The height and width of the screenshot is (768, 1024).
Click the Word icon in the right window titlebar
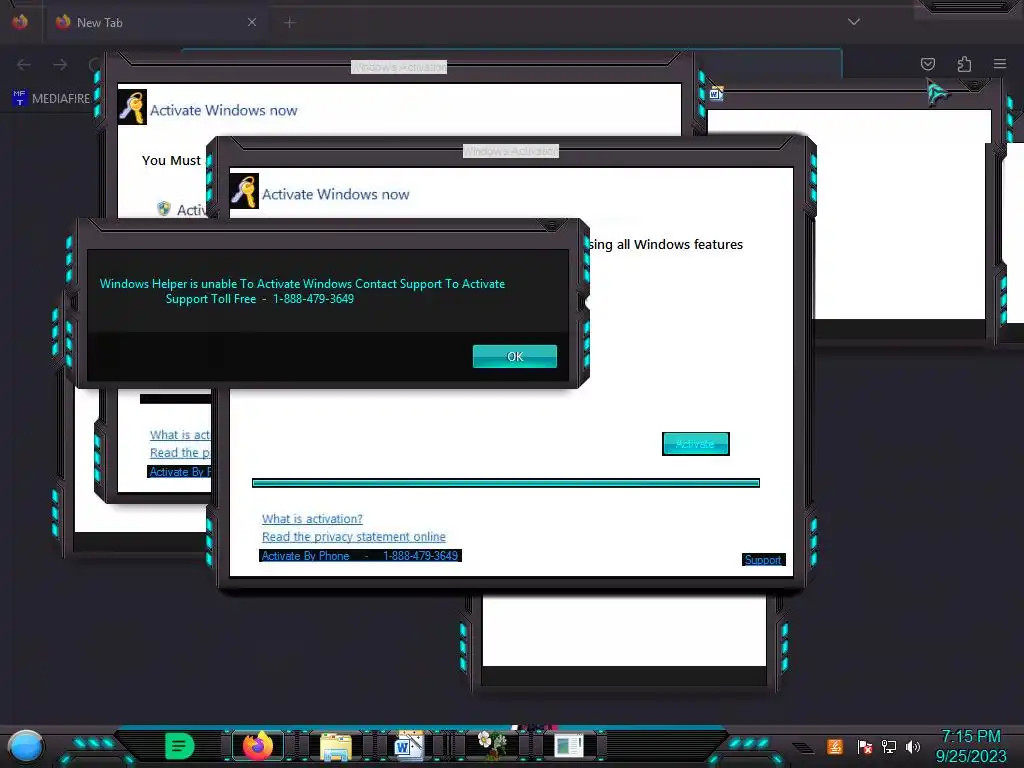click(x=716, y=93)
